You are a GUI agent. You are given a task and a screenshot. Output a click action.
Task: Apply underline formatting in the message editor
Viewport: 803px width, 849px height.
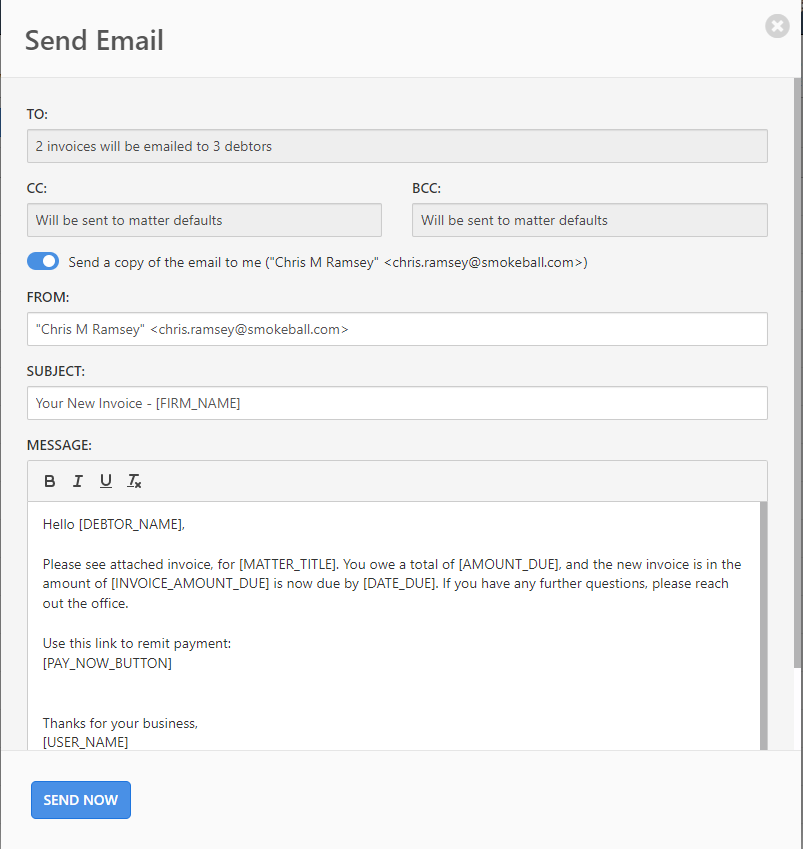tap(105, 481)
